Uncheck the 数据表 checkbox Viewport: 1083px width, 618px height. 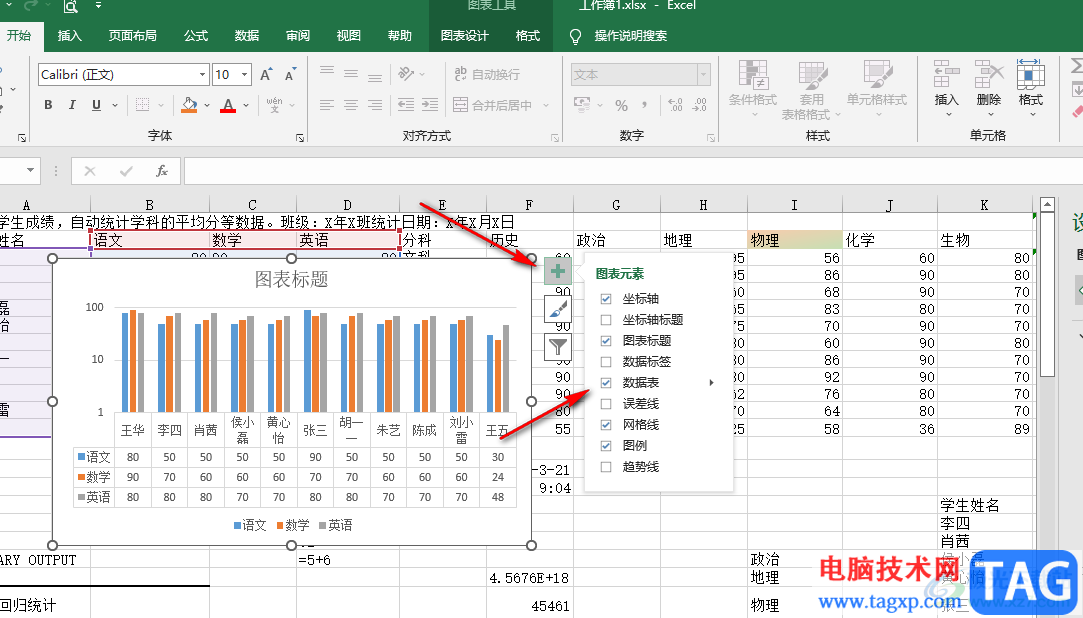pyautogui.click(x=606, y=383)
